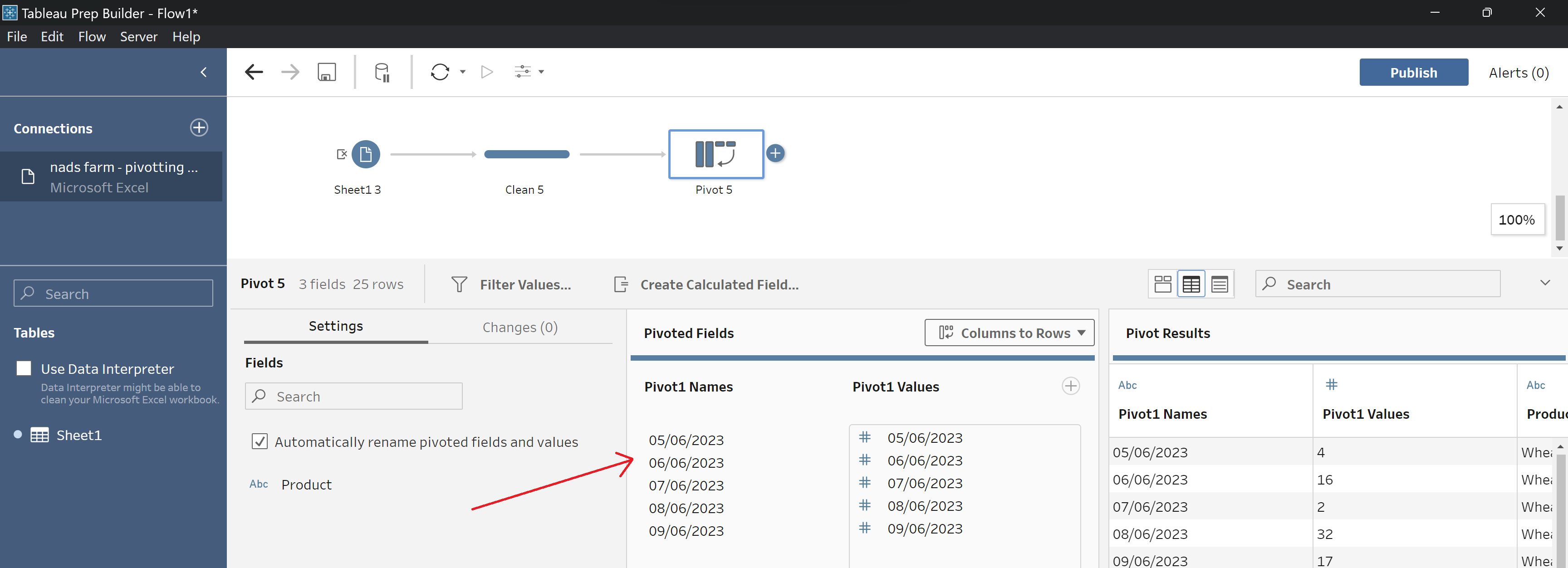
Task: Open the Flow menu
Action: pyautogui.click(x=92, y=37)
